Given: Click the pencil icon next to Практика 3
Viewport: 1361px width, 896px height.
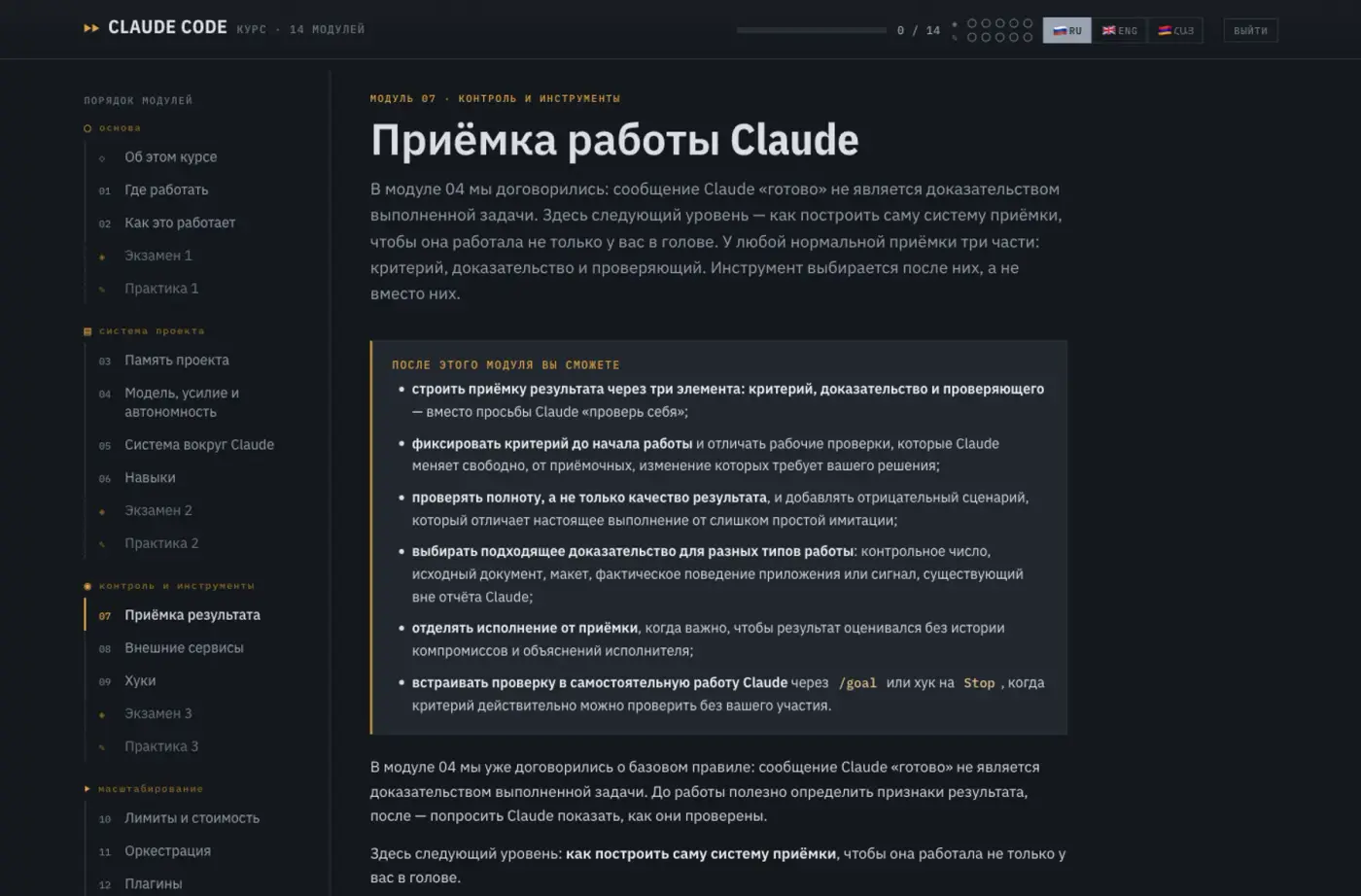Looking at the screenshot, I should click(x=102, y=747).
